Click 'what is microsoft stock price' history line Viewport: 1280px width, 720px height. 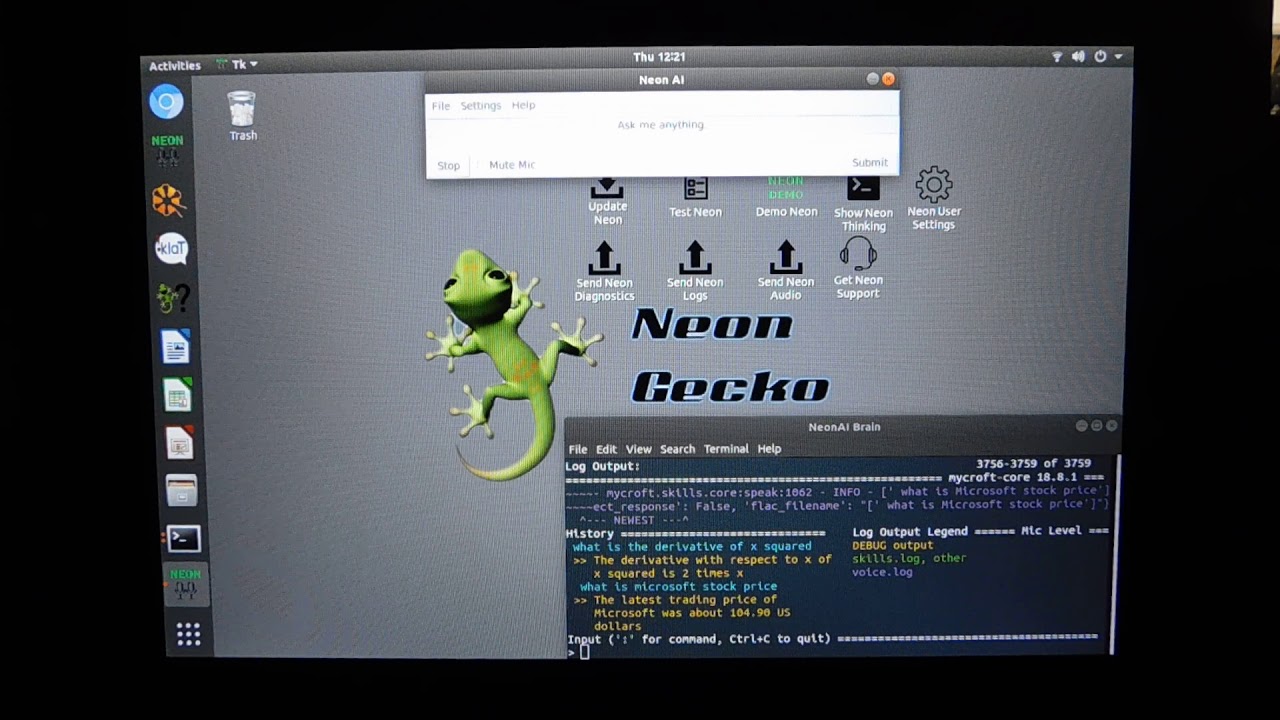[678, 586]
